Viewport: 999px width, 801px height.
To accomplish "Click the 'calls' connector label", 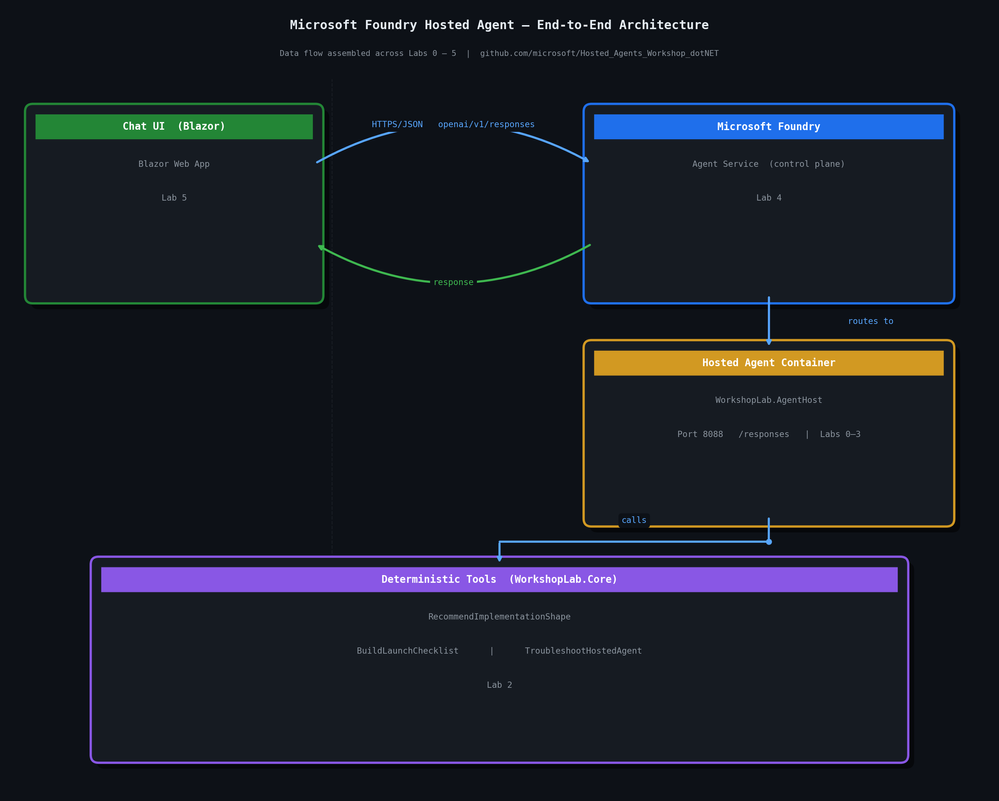I will [x=634, y=520].
